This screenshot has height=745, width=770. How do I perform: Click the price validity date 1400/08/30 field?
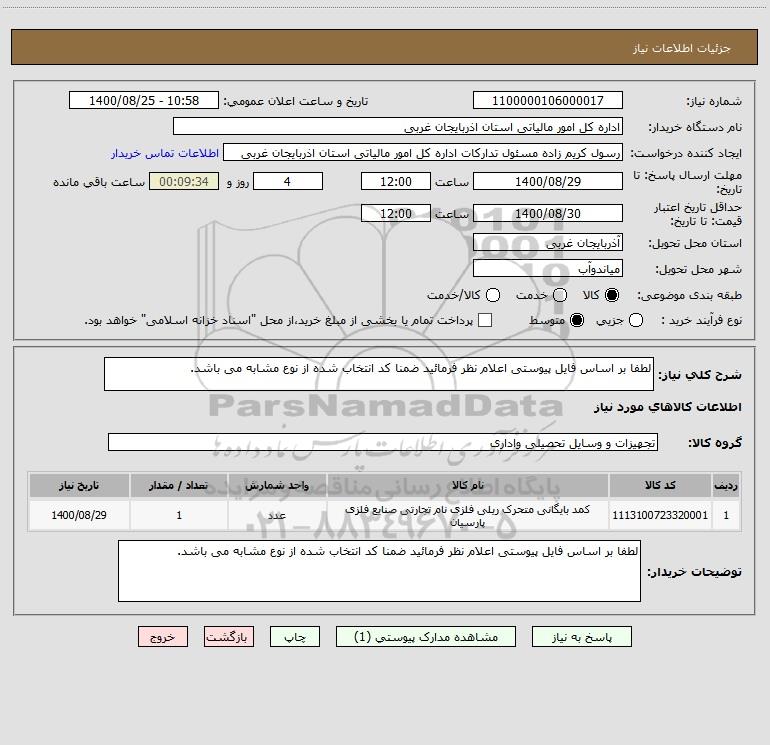548,213
